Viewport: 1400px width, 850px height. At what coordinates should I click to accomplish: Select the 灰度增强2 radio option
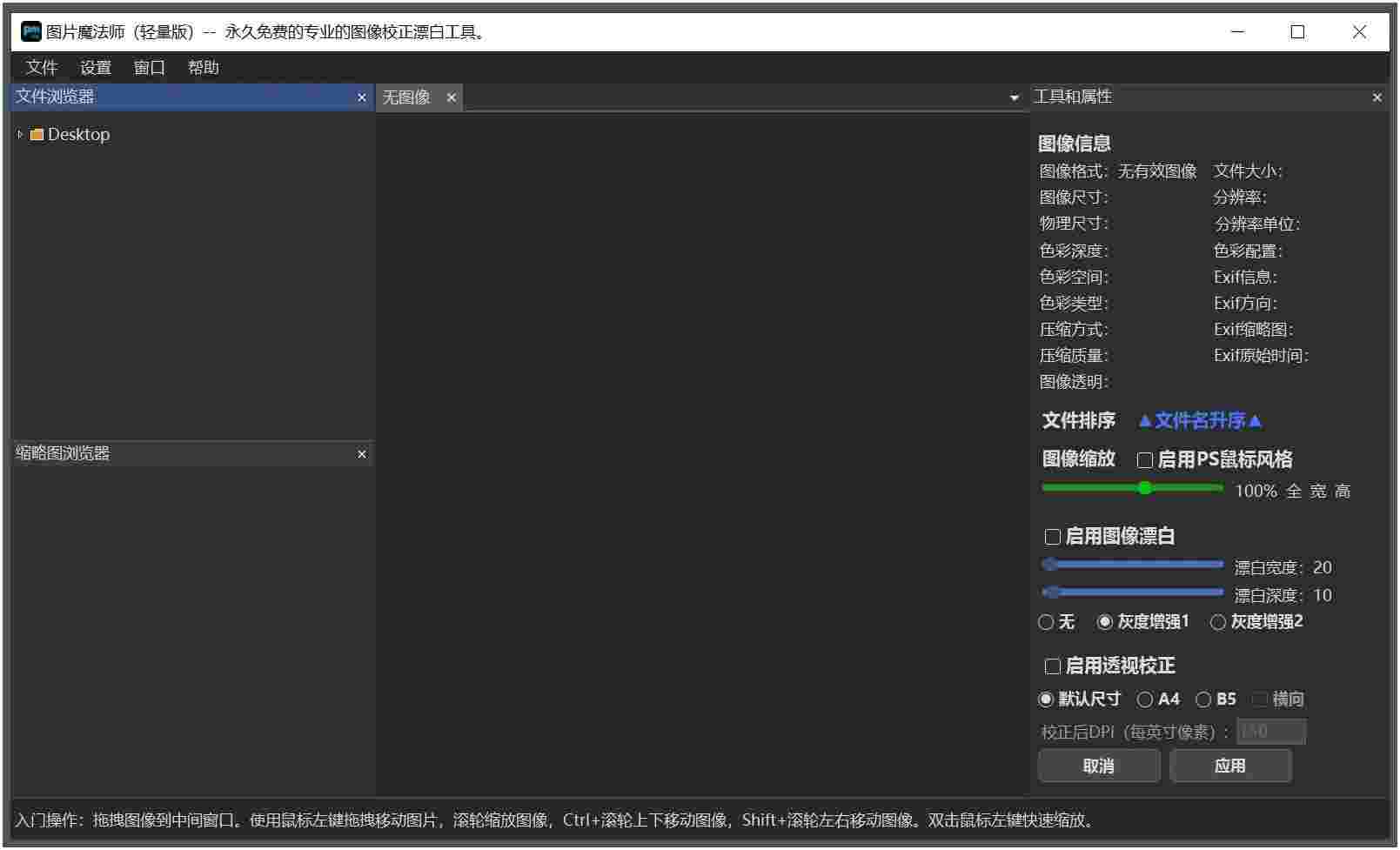[1217, 622]
